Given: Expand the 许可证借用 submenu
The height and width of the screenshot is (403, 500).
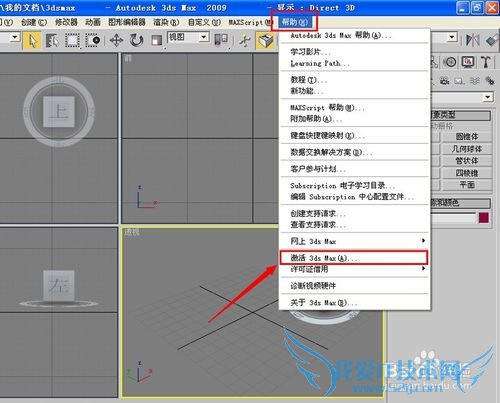Looking at the screenshot, I should tap(354, 269).
